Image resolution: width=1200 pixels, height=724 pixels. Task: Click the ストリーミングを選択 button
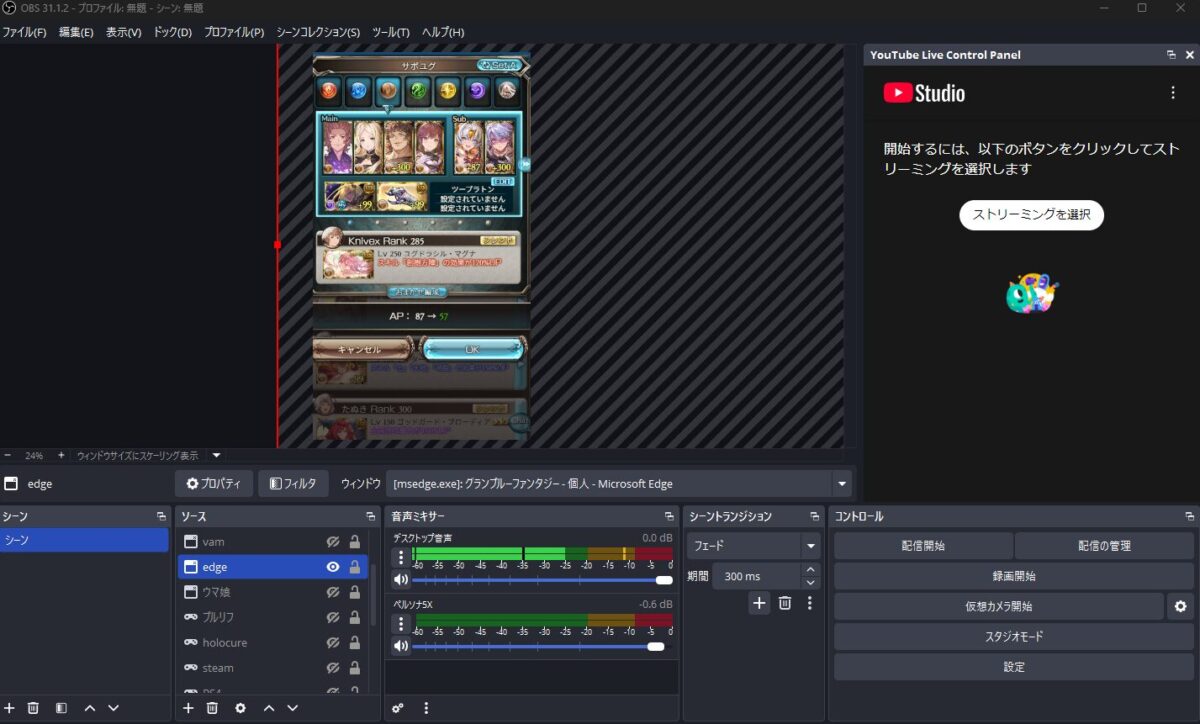click(1031, 215)
